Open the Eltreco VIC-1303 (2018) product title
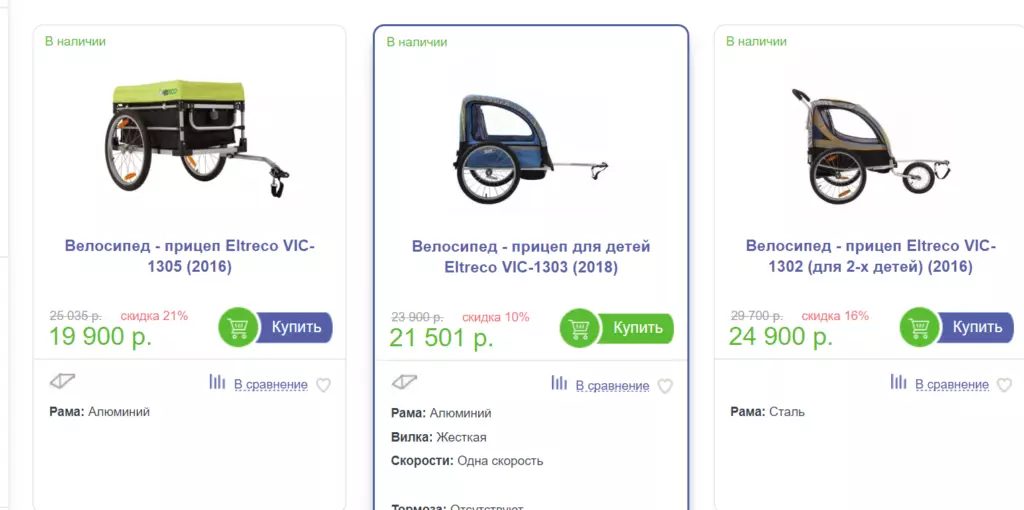1024x510 pixels. [x=531, y=257]
